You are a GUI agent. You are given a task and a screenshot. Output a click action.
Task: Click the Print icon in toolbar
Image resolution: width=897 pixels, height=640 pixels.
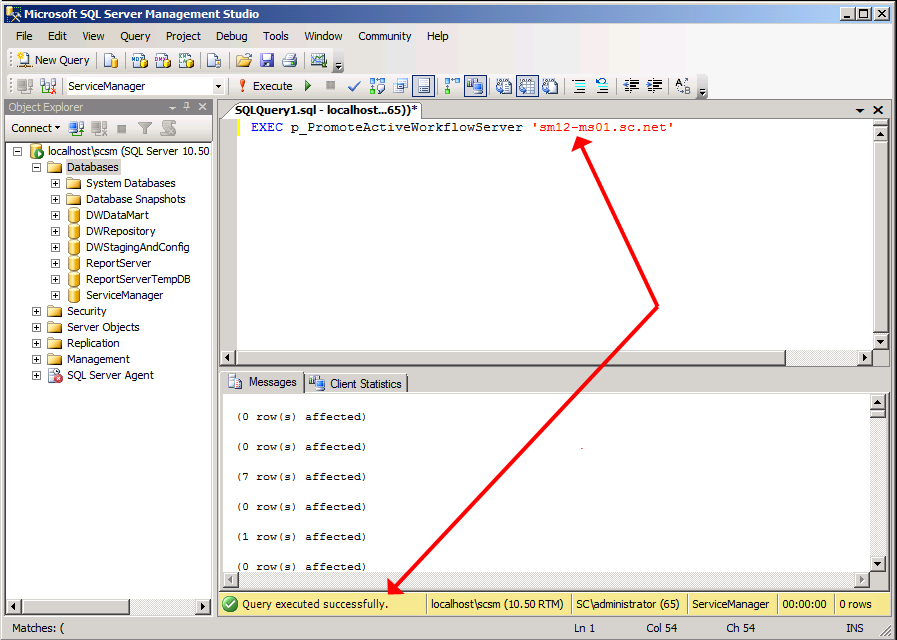(x=289, y=60)
